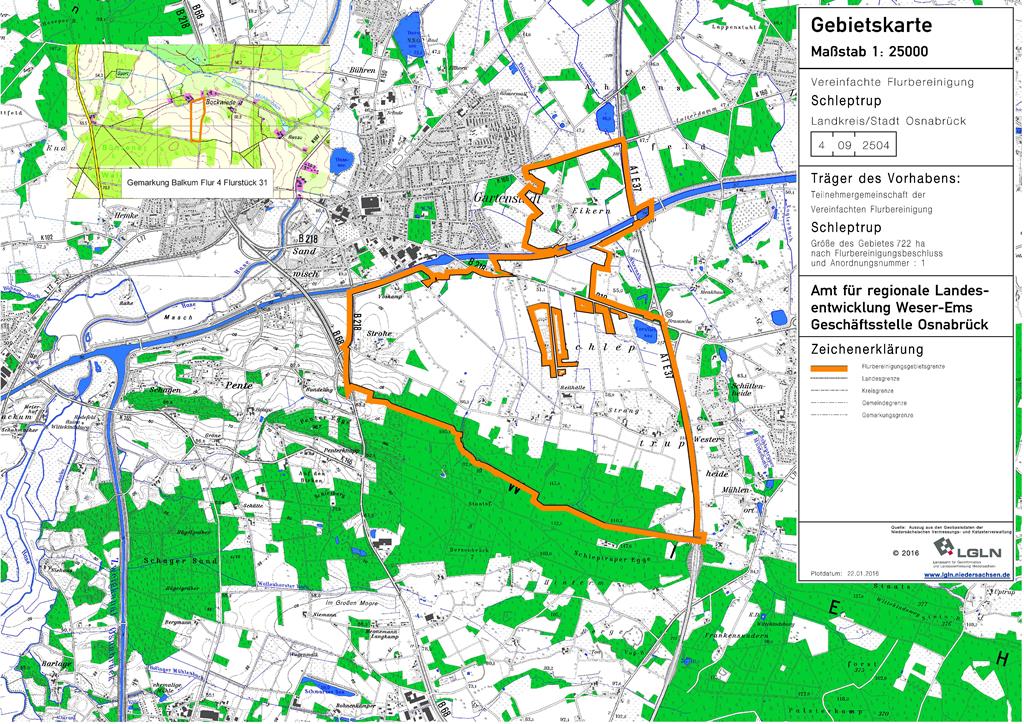This screenshot has height=724, width=1024.
Task: Click the LGLN logo emblem
Action: (x=943, y=550)
